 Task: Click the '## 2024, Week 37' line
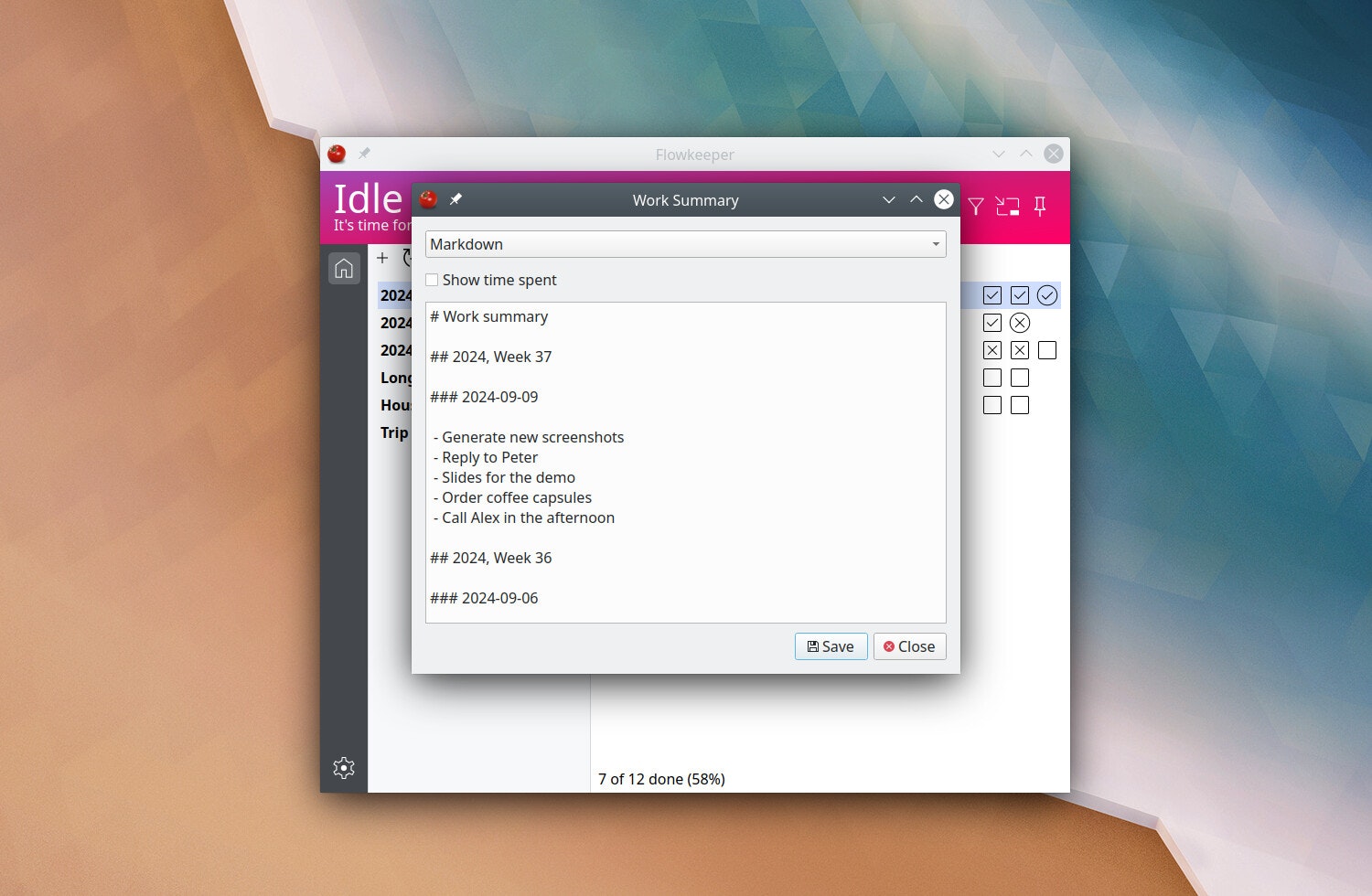point(491,357)
